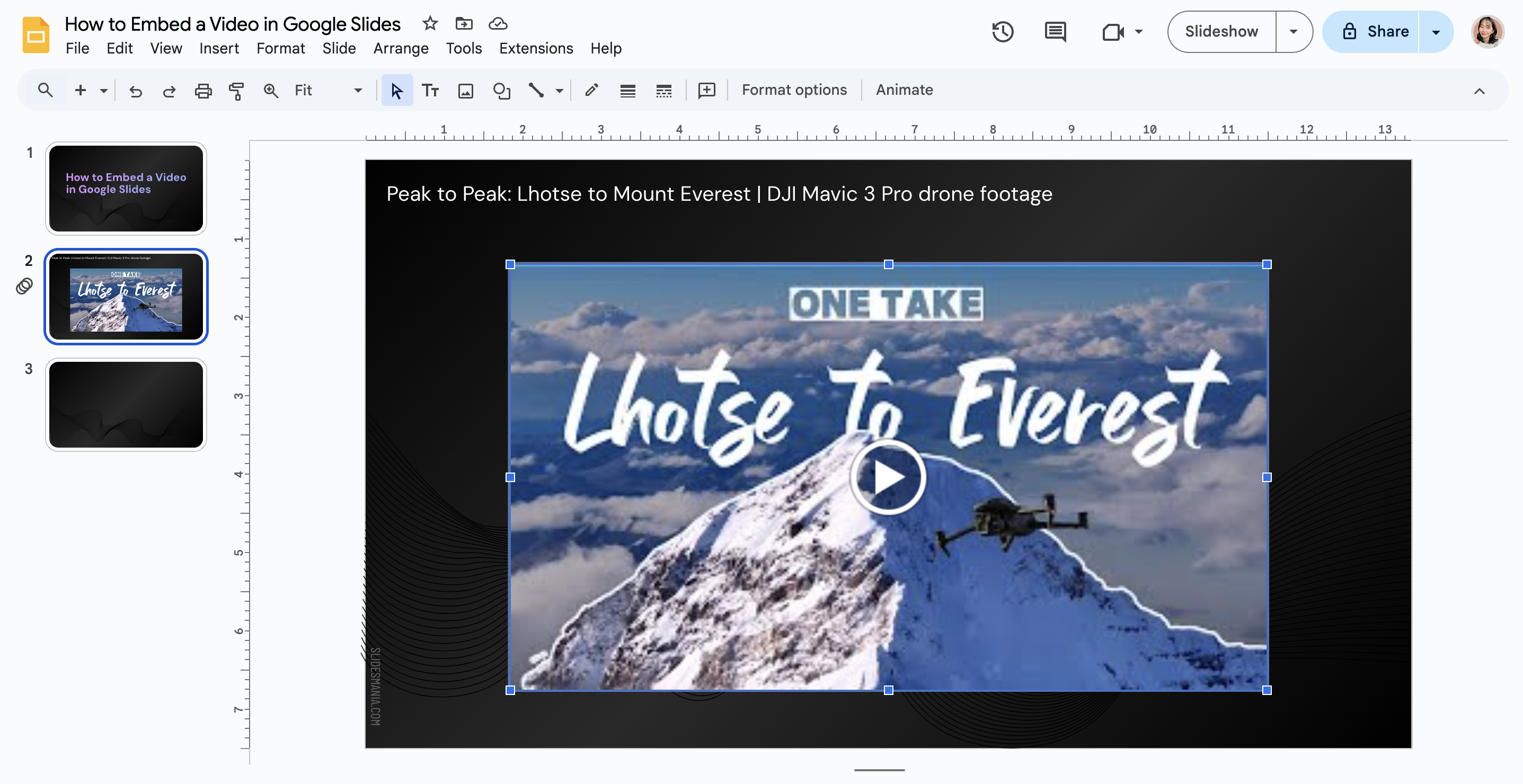The width and height of the screenshot is (1523, 784).
Task: Click the Insert image icon
Action: [466, 91]
